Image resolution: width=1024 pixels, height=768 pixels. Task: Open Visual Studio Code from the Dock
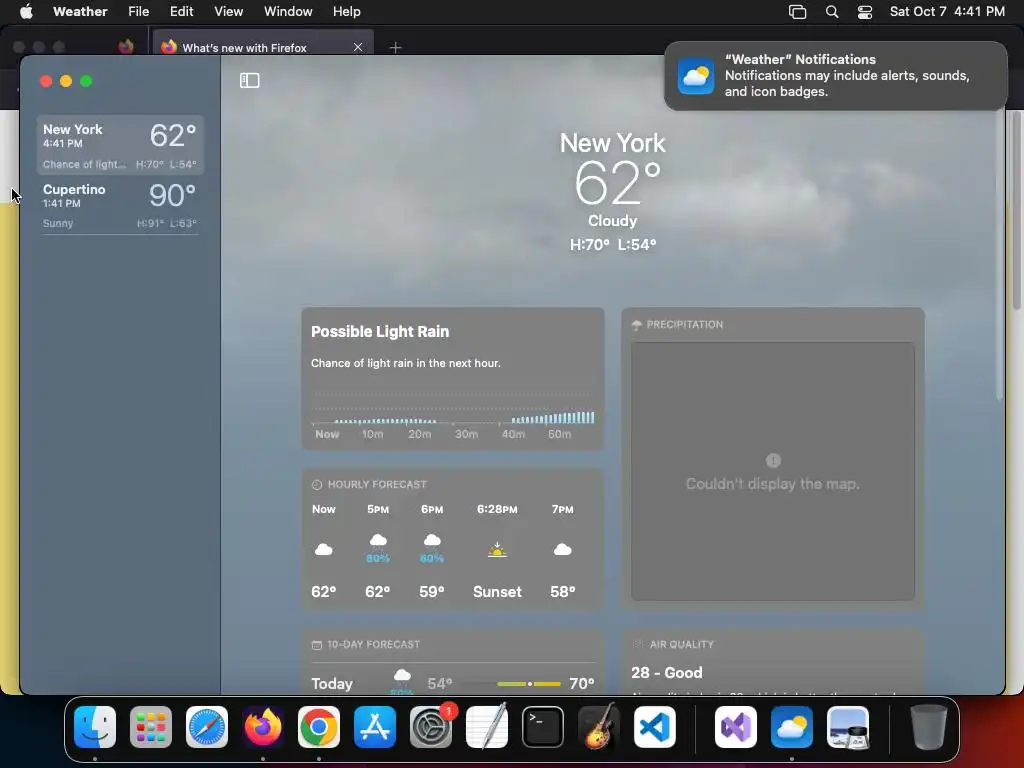coord(654,727)
